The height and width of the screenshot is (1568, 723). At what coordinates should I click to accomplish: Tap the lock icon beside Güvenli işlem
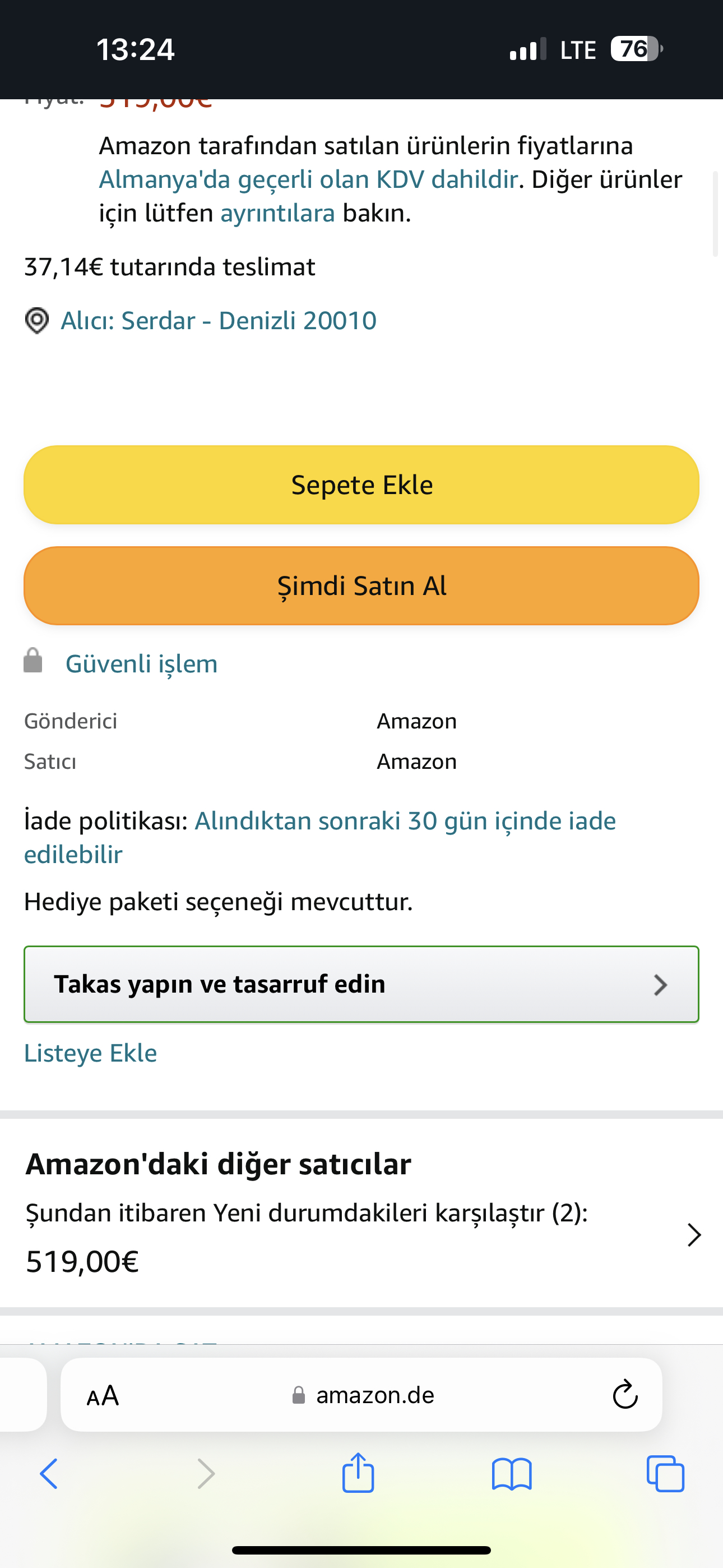click(x=33, y=661)
